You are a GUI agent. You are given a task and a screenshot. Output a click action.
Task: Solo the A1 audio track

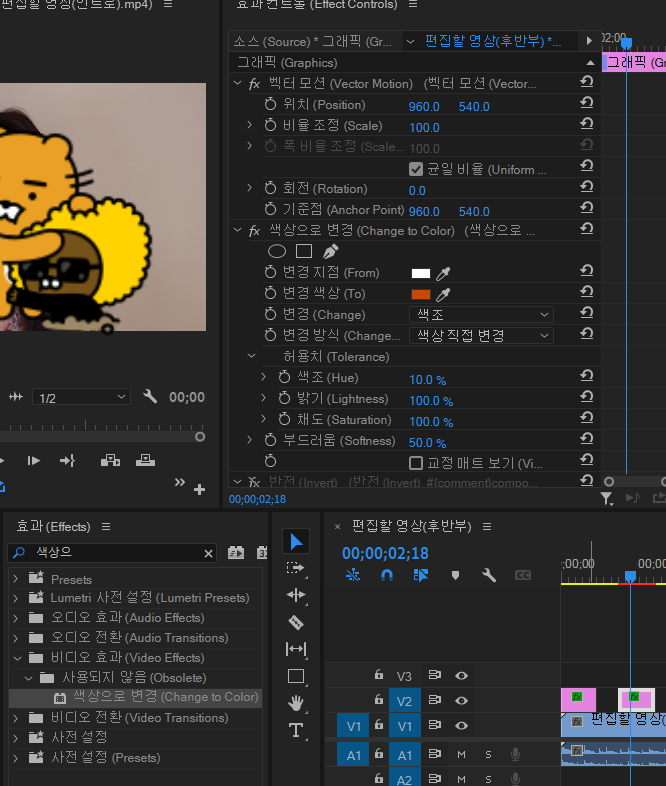(x=488, y=754)
